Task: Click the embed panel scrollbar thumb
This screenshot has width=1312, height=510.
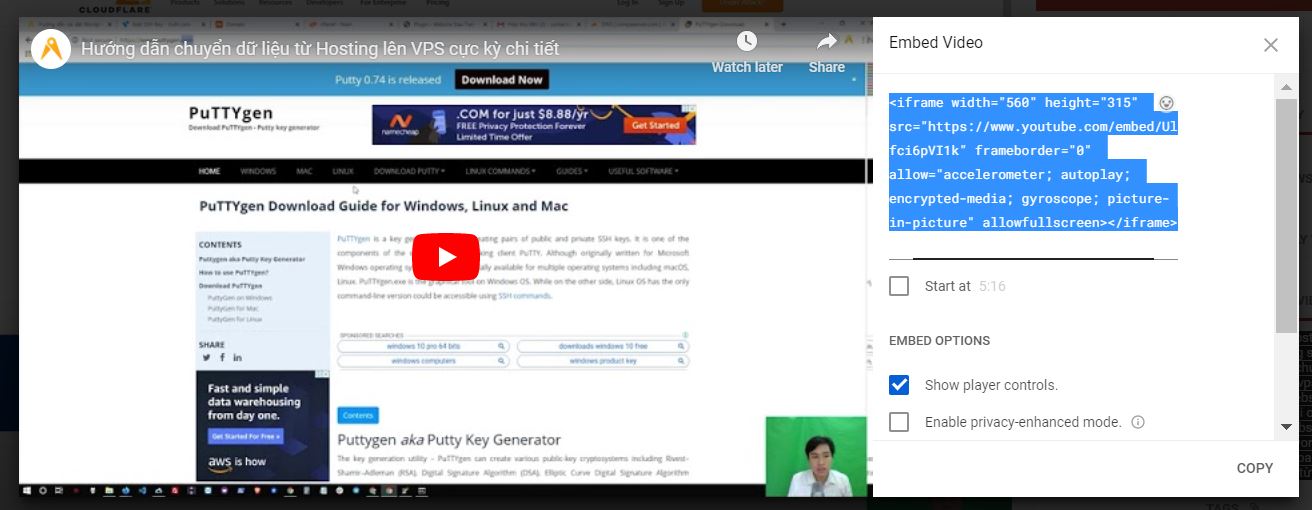Action: coord(1286,215)
